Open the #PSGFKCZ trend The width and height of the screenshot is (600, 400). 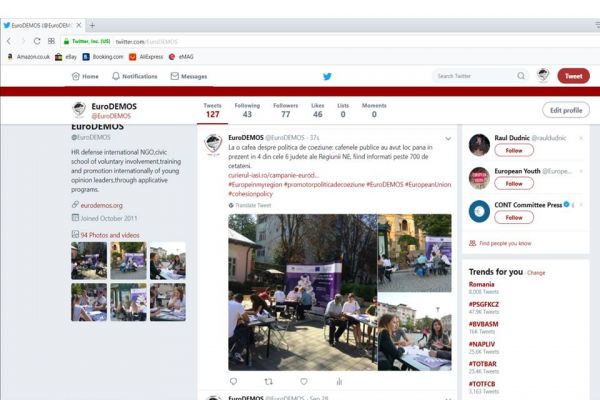(484, 304)
